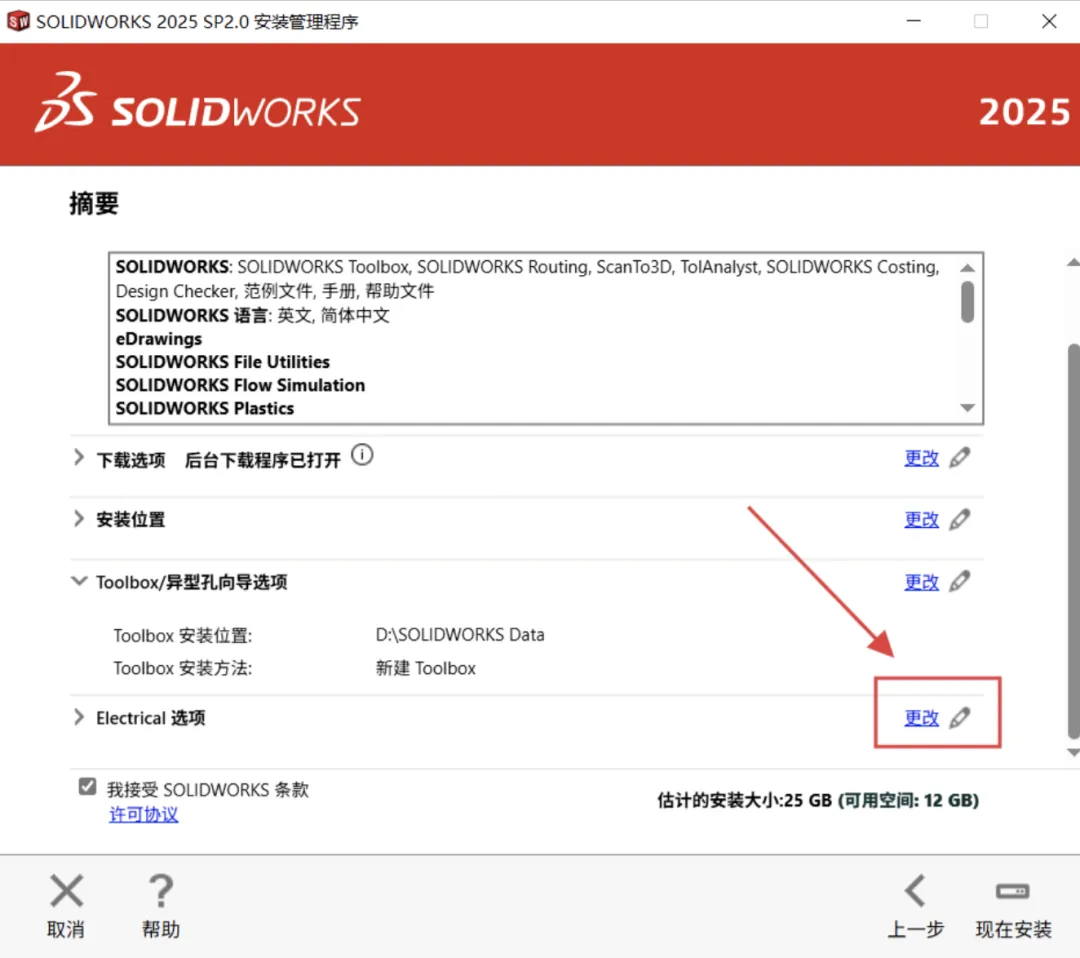This screenshot has height=958, width=1080.
Task: Click Toolbox 安装位置: label
Action: 183,636
